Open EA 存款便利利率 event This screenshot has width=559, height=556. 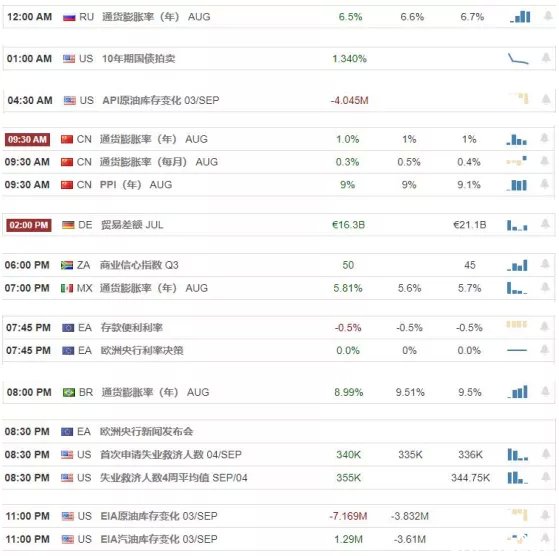click(132, 327)
